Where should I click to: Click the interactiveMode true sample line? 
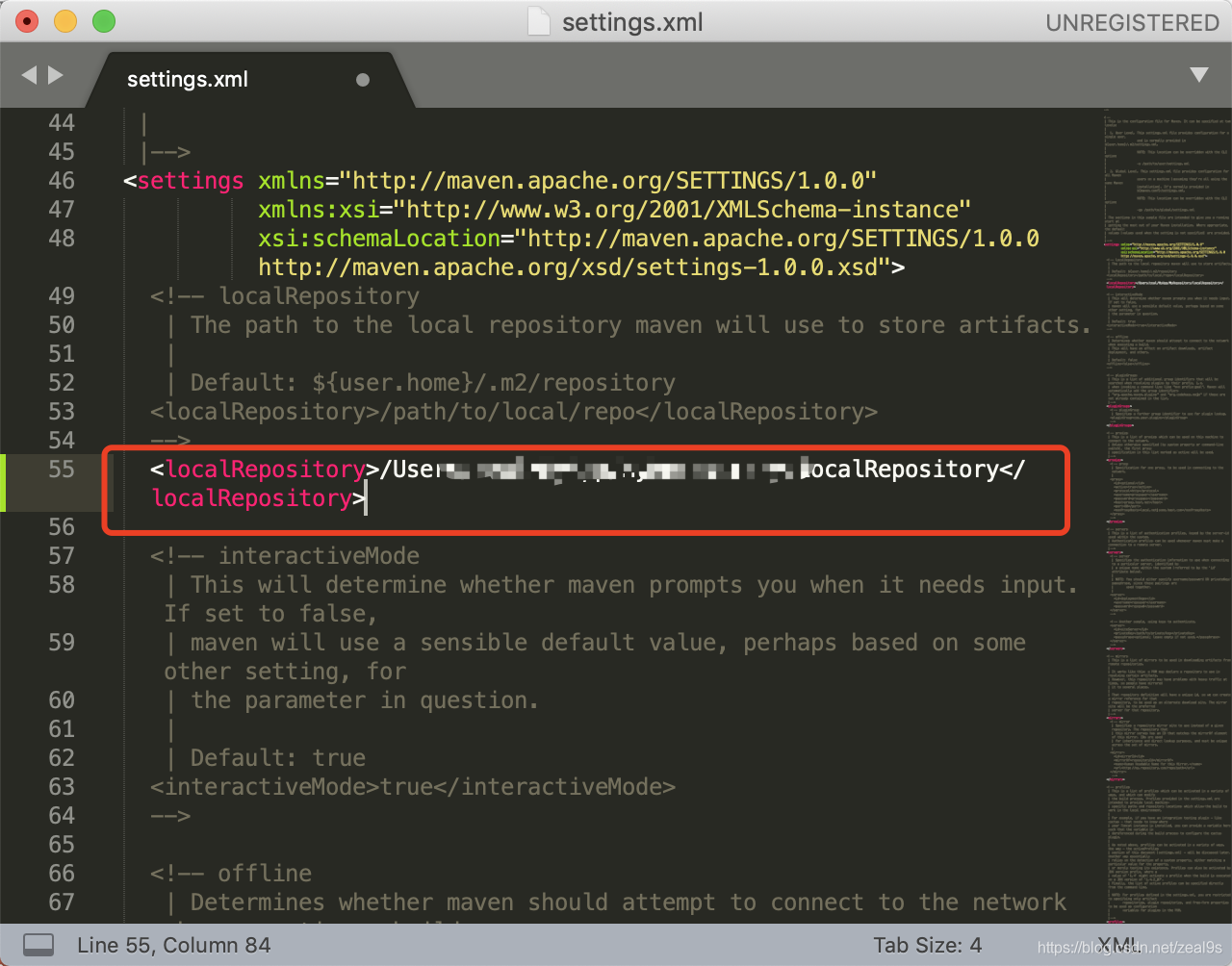(413, 787)
